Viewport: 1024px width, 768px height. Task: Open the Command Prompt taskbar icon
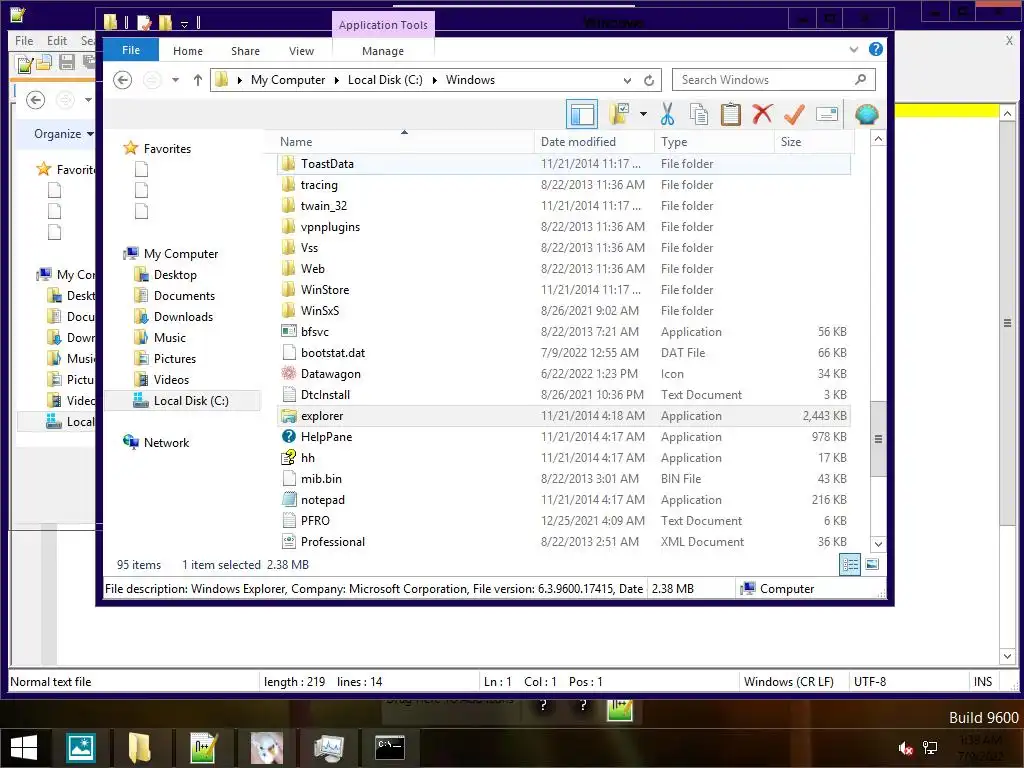(390, 748)
